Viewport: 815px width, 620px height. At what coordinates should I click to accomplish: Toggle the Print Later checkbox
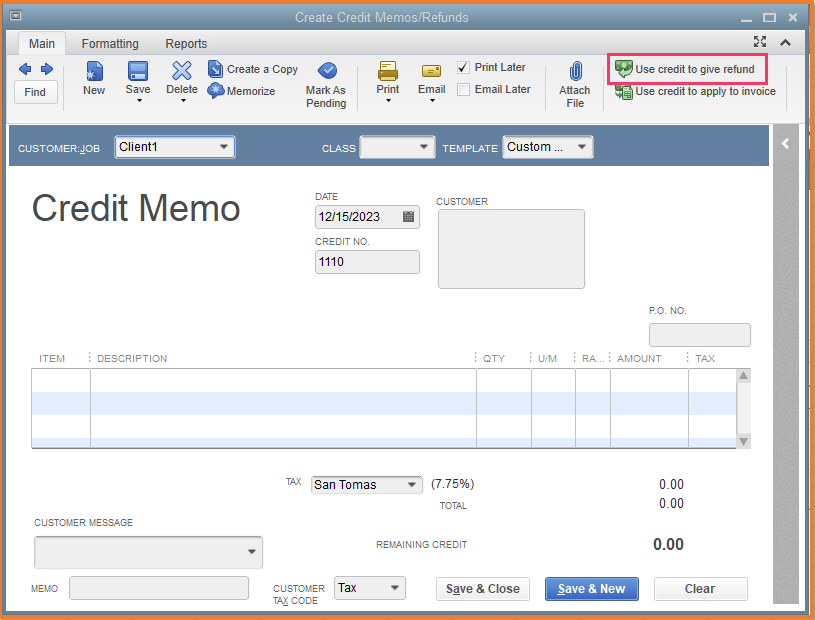463,68
